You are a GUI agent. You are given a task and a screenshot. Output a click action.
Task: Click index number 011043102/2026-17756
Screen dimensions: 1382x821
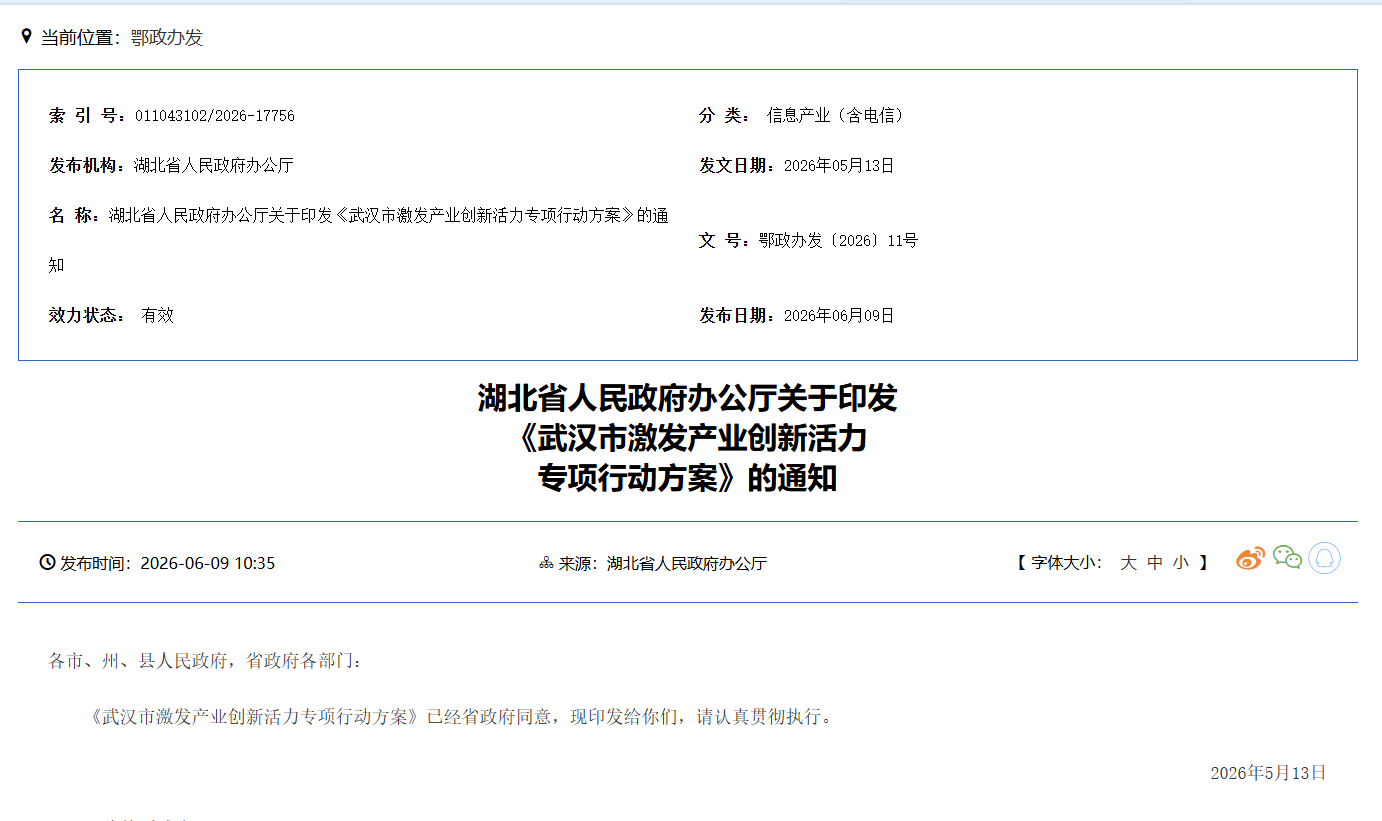(x=214, y=116)
